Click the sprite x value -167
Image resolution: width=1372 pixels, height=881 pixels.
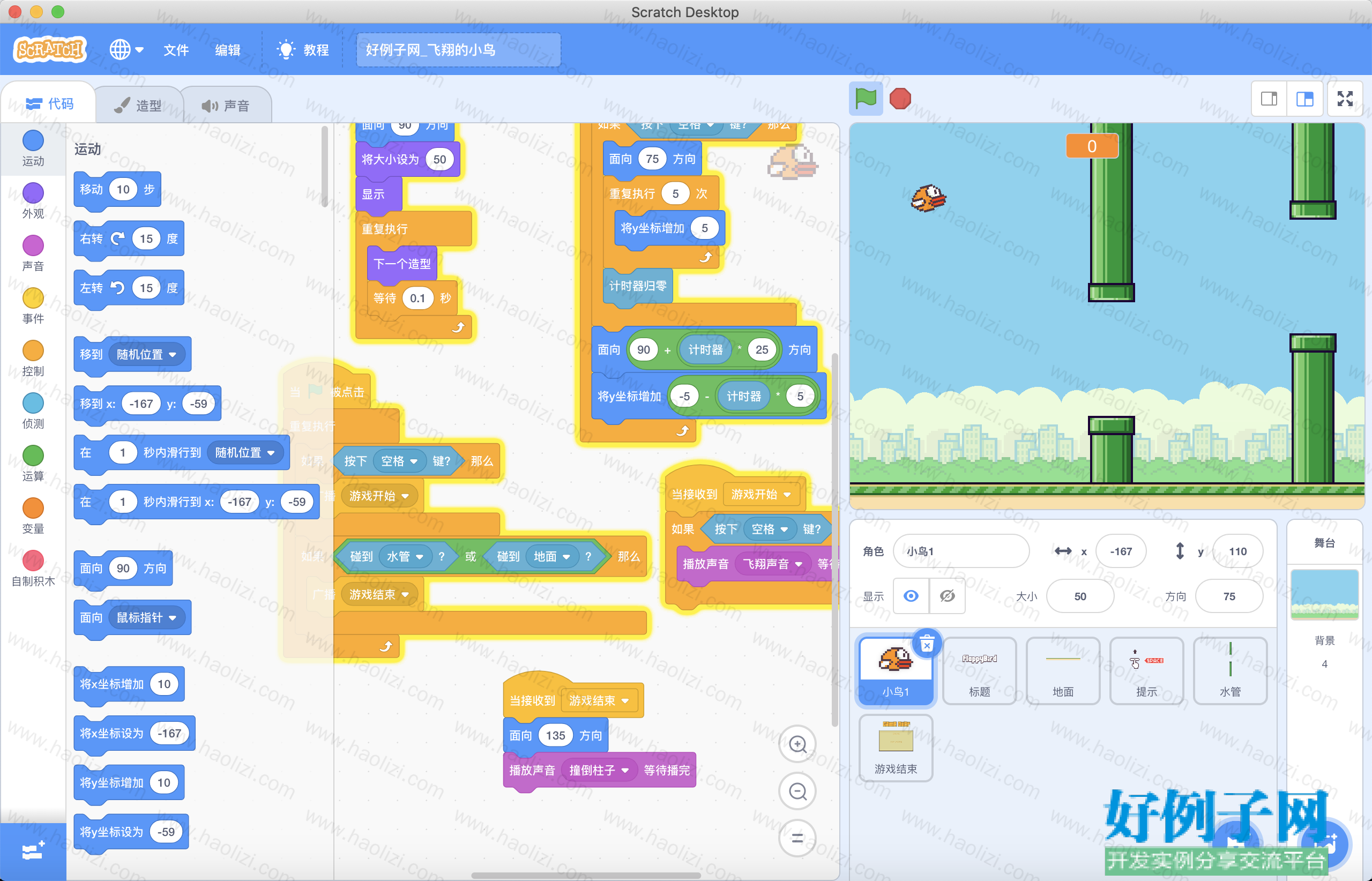[x=1121, y=551]
